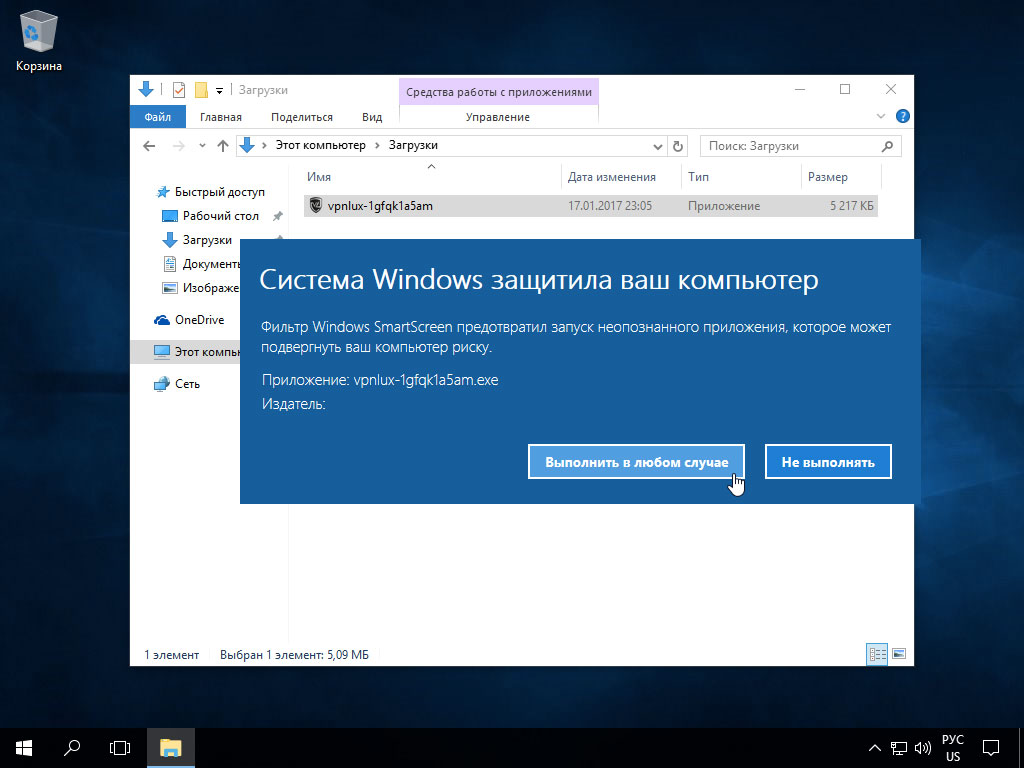
Task: Click the 5 217 КБ size cell
Action: (x=852, y=206)
